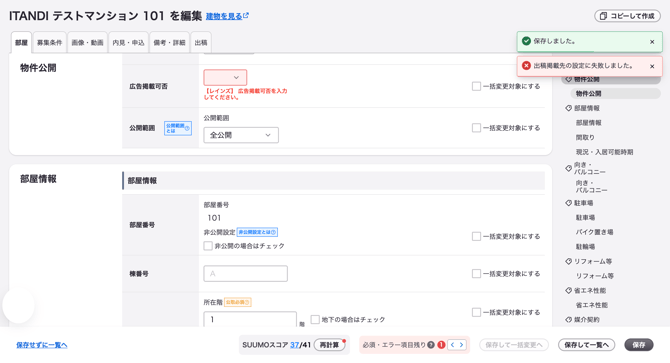This screenshot has width=670, height=363.
Task: Check 一括変更対象にする for 広告掲載可否
Action: pyautogui.click(x=476, y=86)
